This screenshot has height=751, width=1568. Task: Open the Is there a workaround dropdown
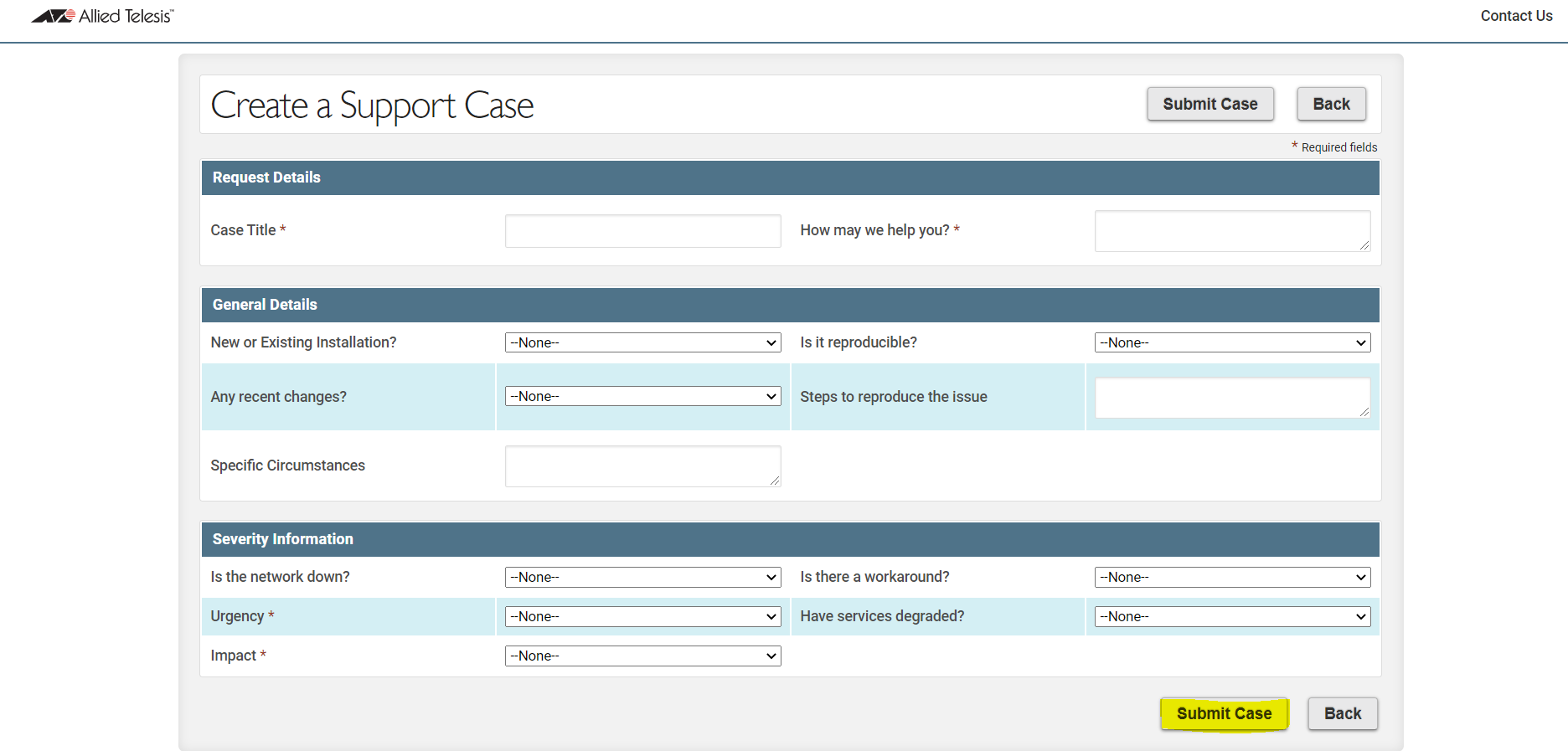click(x=1232, y=577)
